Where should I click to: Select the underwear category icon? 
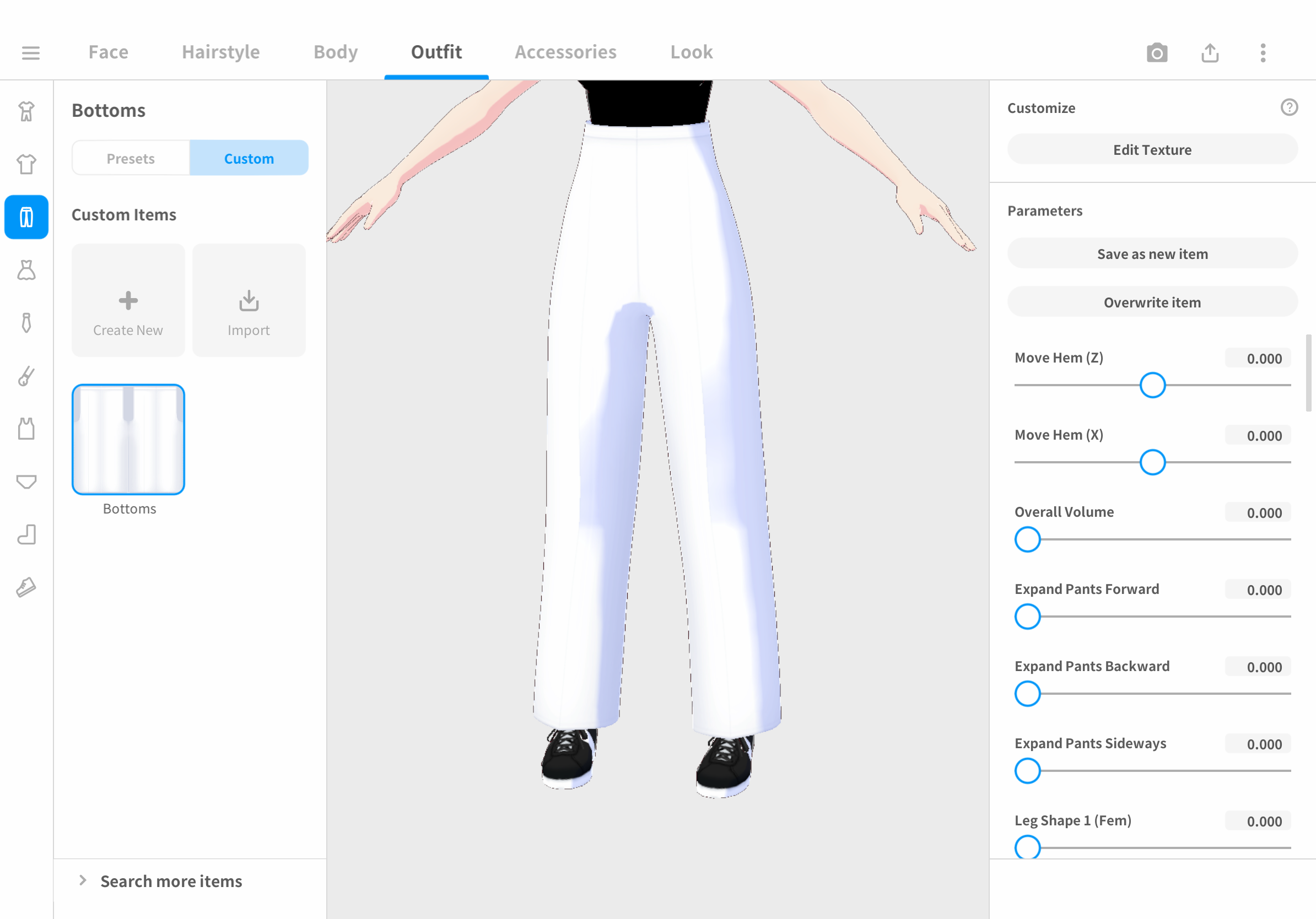pos(26,482)
